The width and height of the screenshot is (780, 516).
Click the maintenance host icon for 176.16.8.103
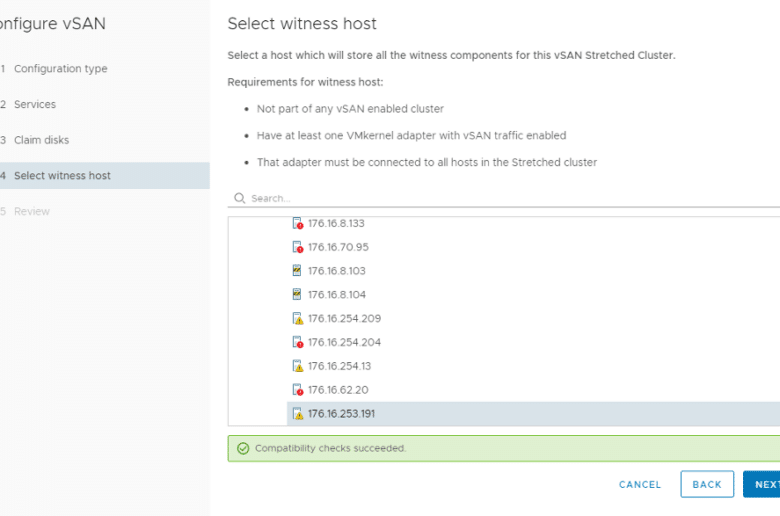[x=297, y=271]
